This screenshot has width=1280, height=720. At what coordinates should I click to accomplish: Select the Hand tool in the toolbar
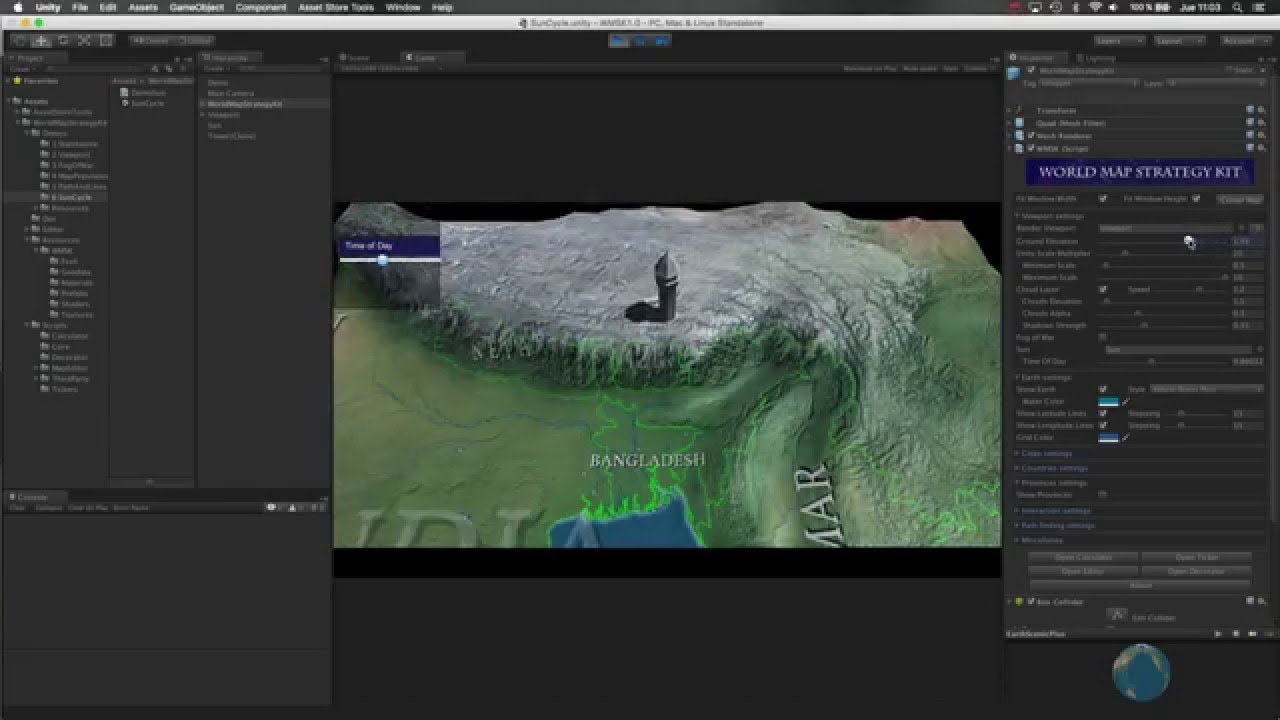(x=18, y=41)
